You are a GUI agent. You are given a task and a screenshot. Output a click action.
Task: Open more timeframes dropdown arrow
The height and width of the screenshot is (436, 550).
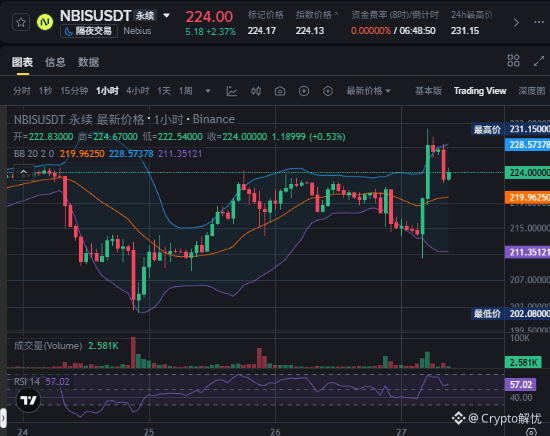(x=208, y=91)
